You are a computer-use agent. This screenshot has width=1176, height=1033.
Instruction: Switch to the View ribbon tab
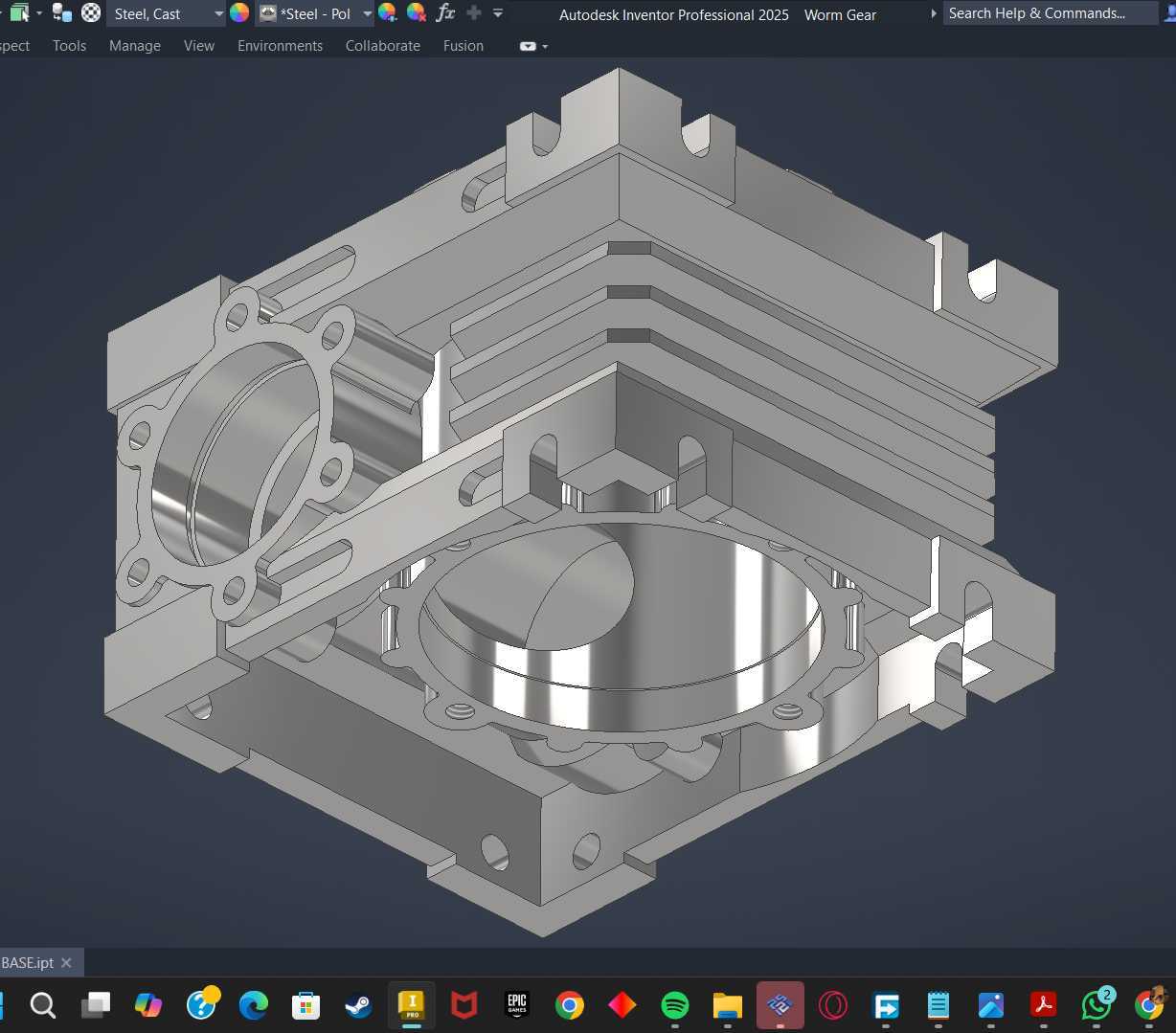pos(199,45)
